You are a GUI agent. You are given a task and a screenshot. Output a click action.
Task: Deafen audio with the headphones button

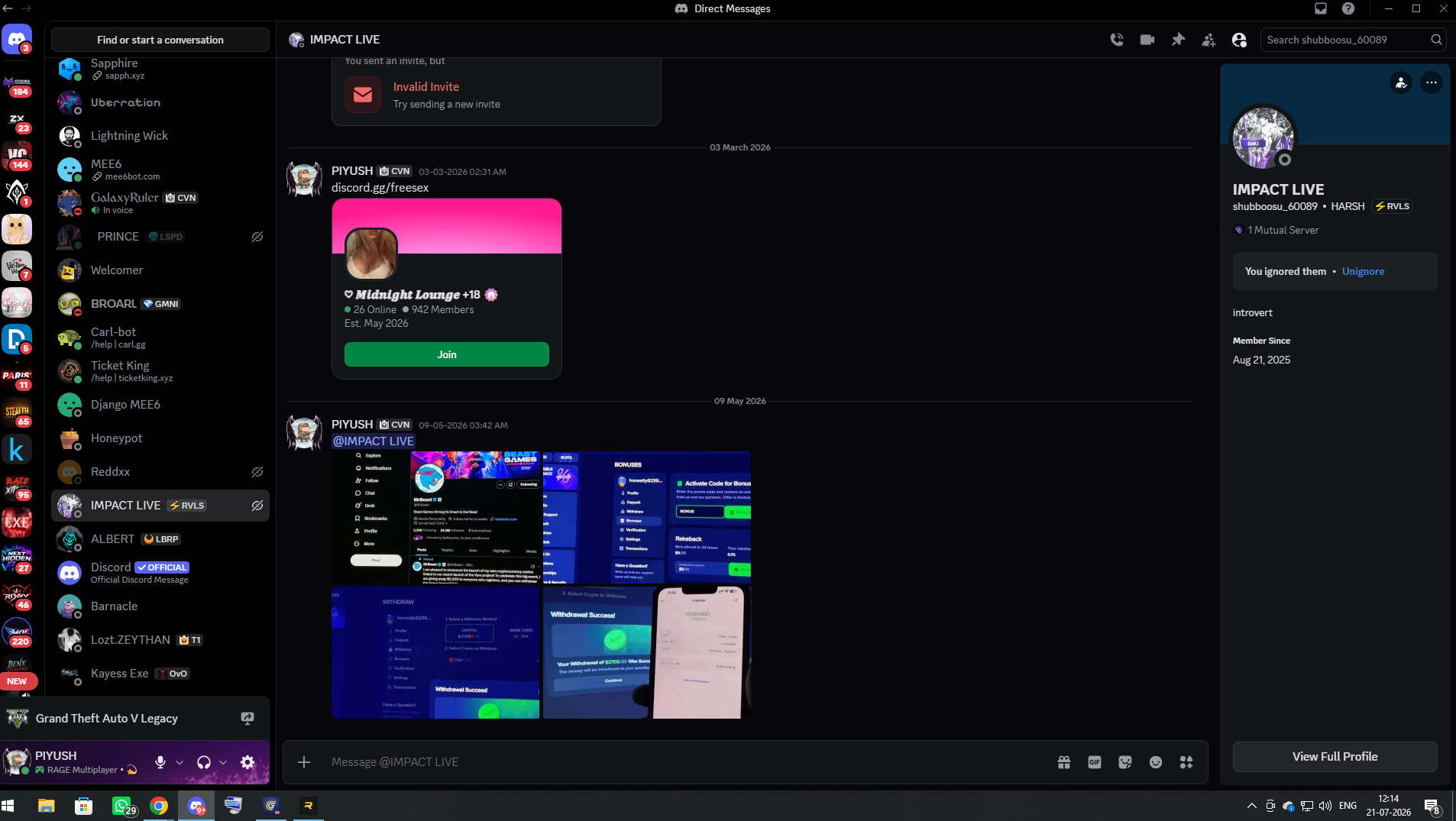pyautogui.click(x=204, y=762)
